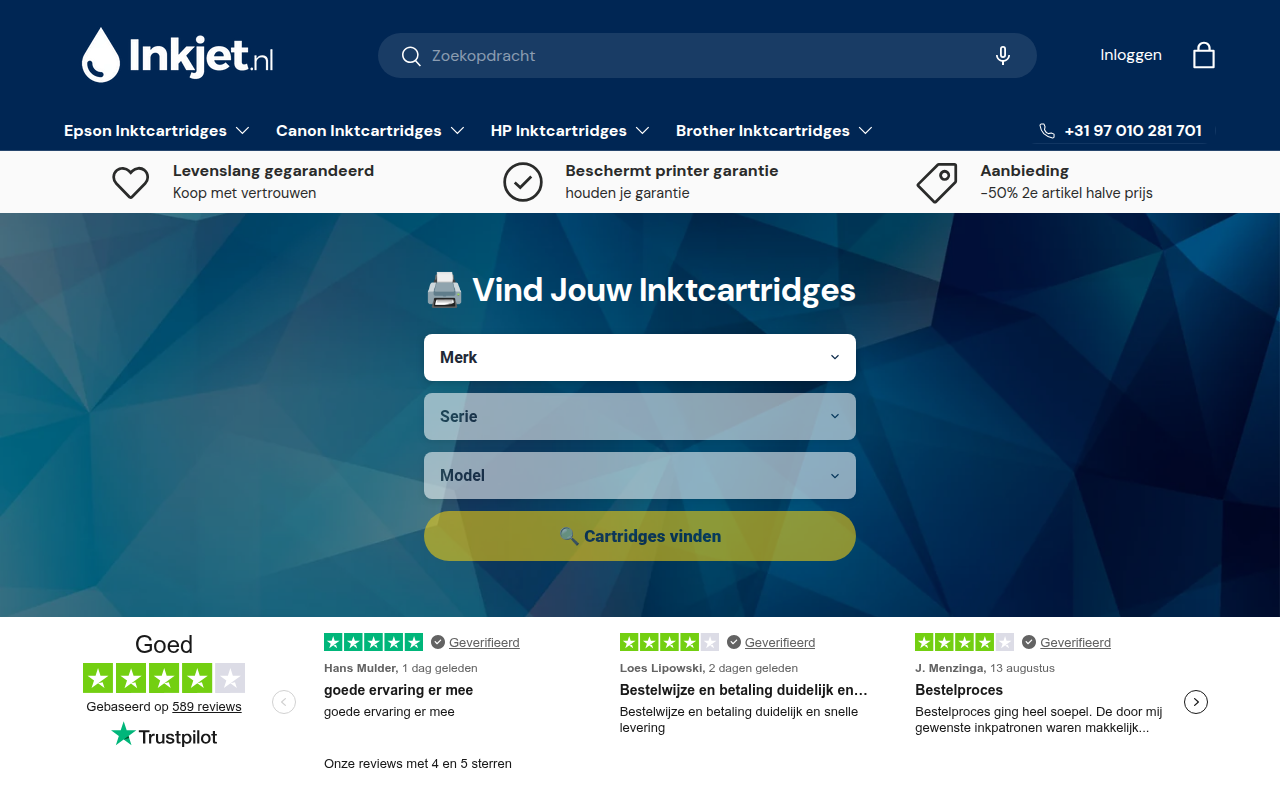Viewport: 1280px width, 800px height.
Task: Open the Serie dropdown
Action: (x=640, y=416)
